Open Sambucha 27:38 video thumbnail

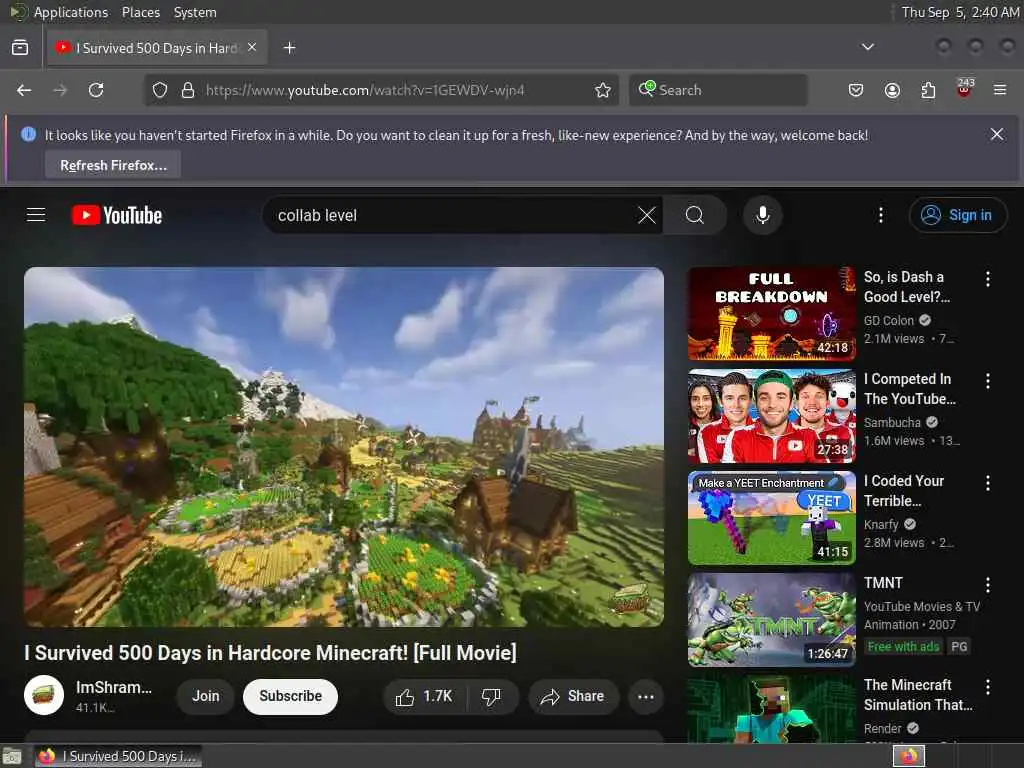[771, 416]
